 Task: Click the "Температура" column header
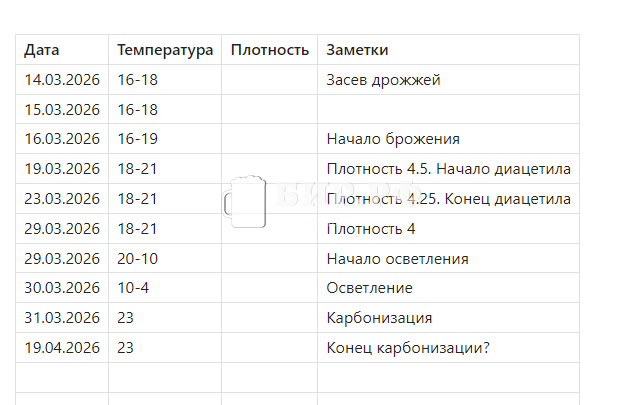tap(165, 50)
